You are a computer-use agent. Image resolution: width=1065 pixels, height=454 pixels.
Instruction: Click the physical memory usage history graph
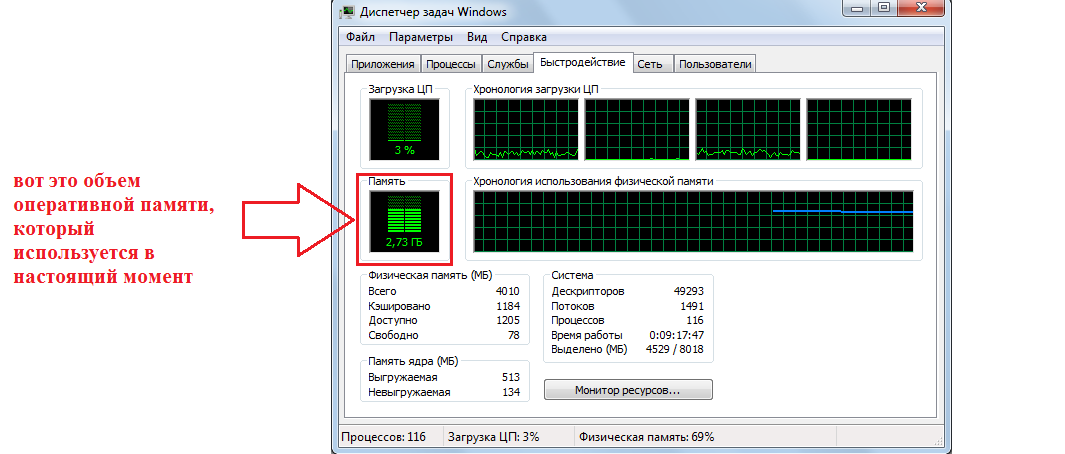[693, 221]
